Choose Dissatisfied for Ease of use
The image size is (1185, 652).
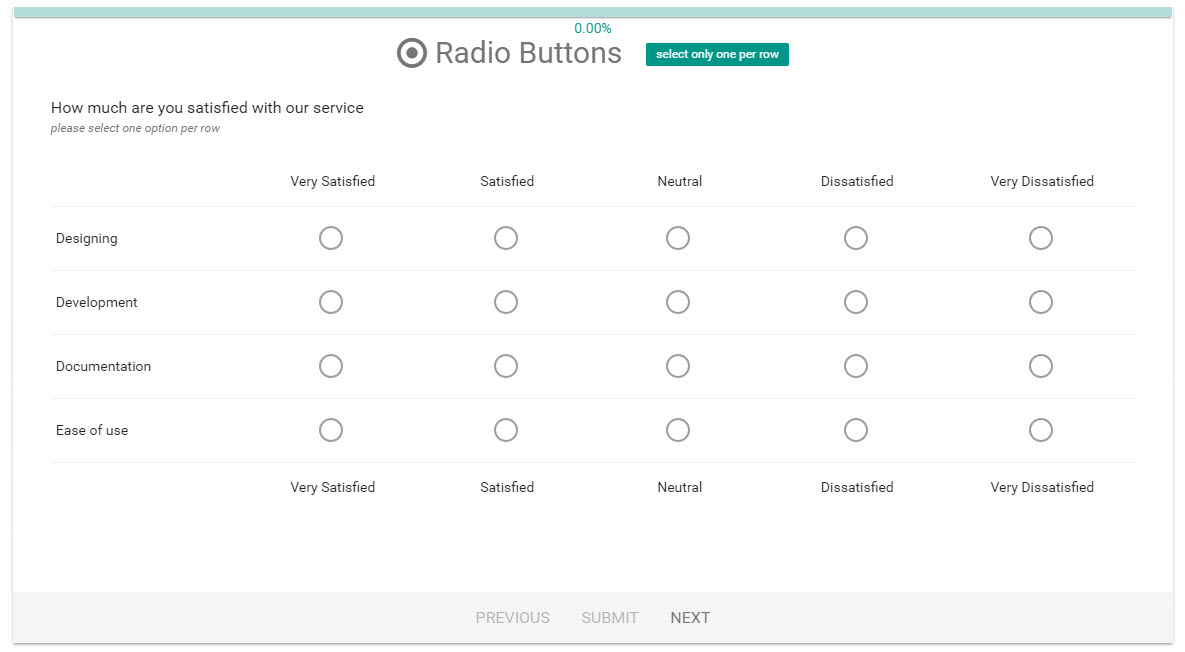pyautogui.click(x=856, y=430)
